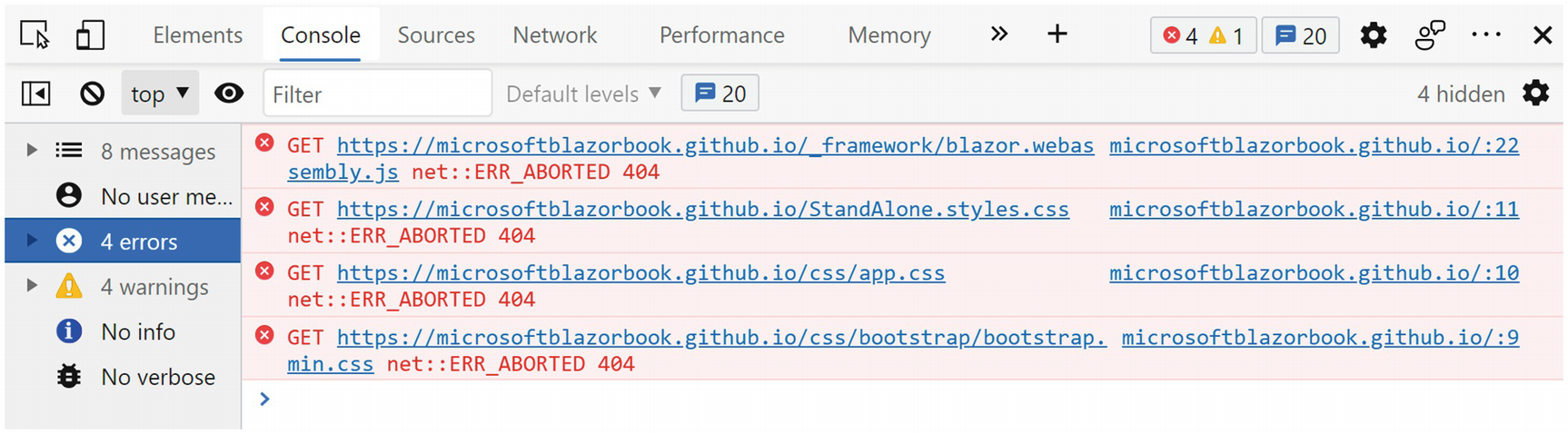The height and width of the screenshot is (434, 1568).
Task: Expand the 8 messages group
Action: click(x=32, y=151)
